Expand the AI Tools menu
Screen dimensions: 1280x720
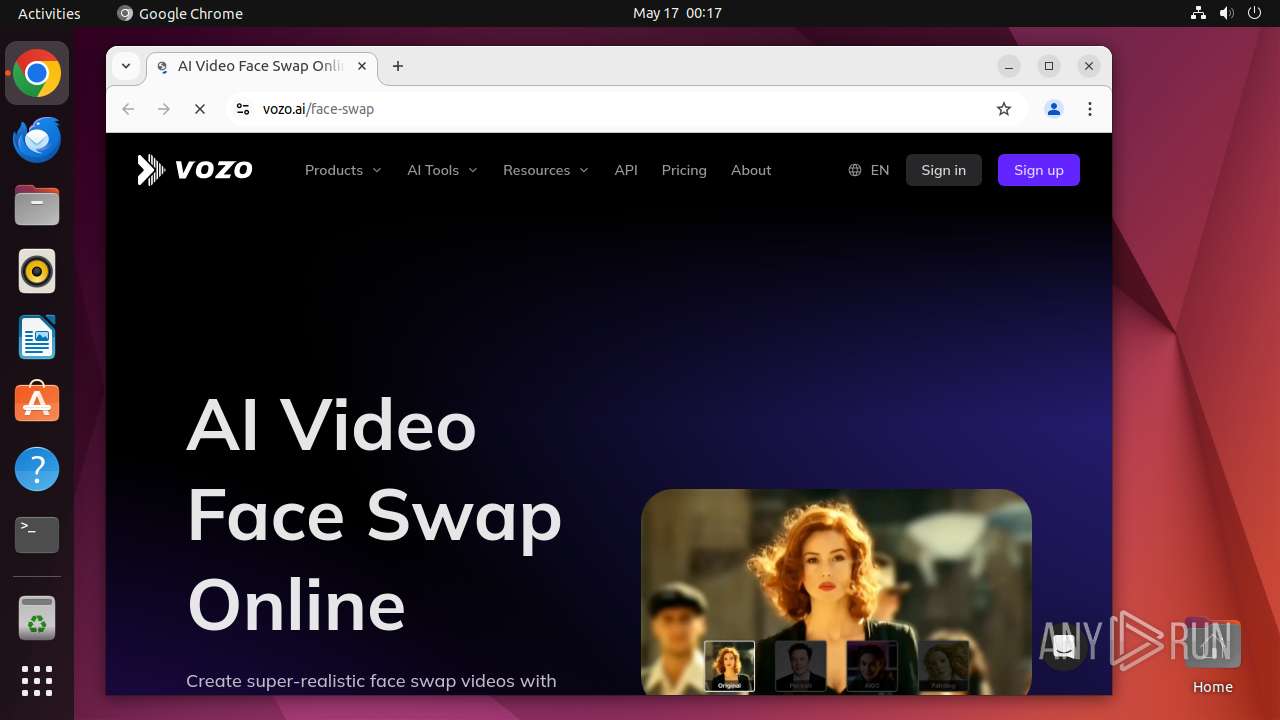(x=442, y=170)
